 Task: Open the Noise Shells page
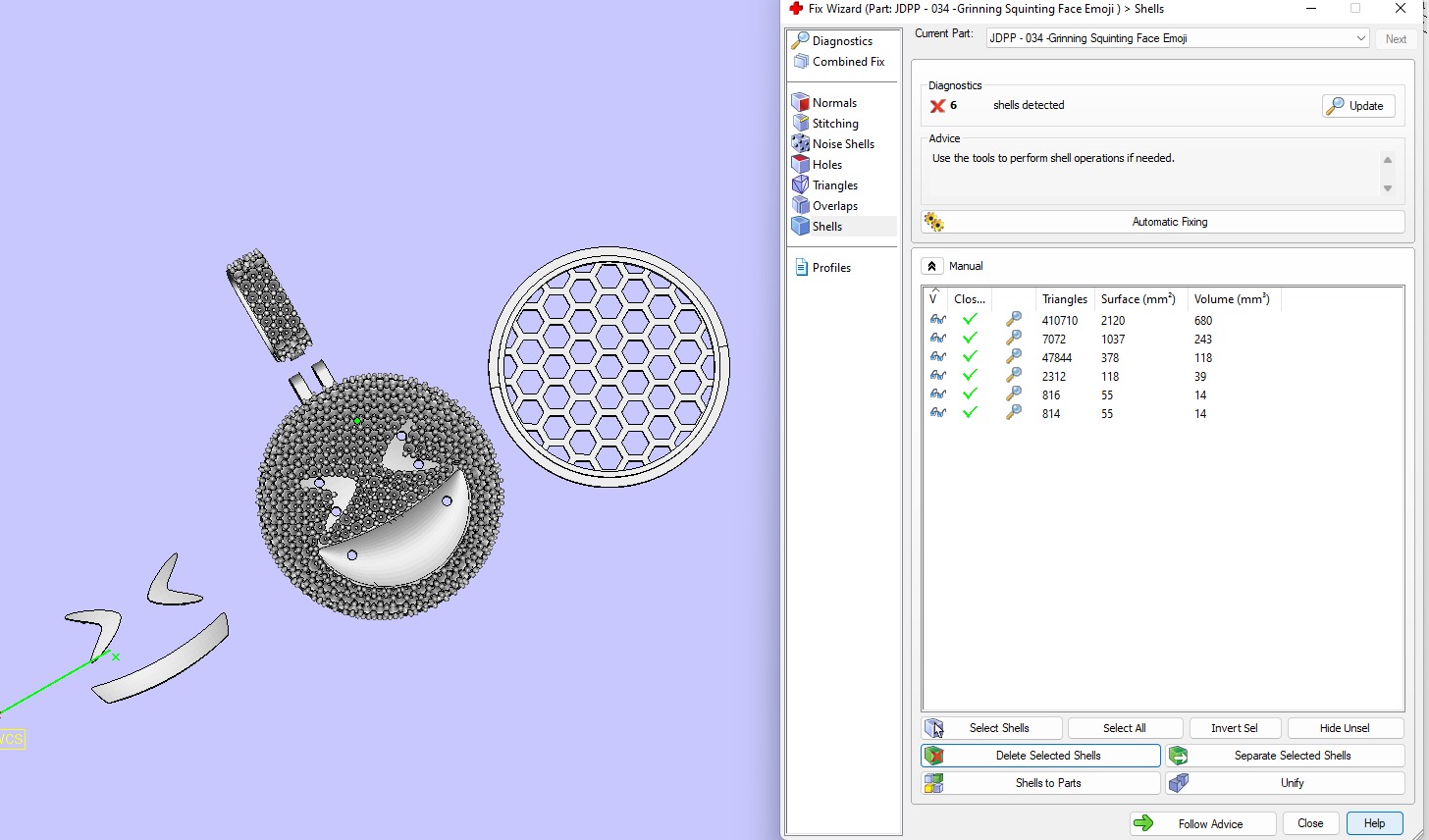click(x=843, y=143)
